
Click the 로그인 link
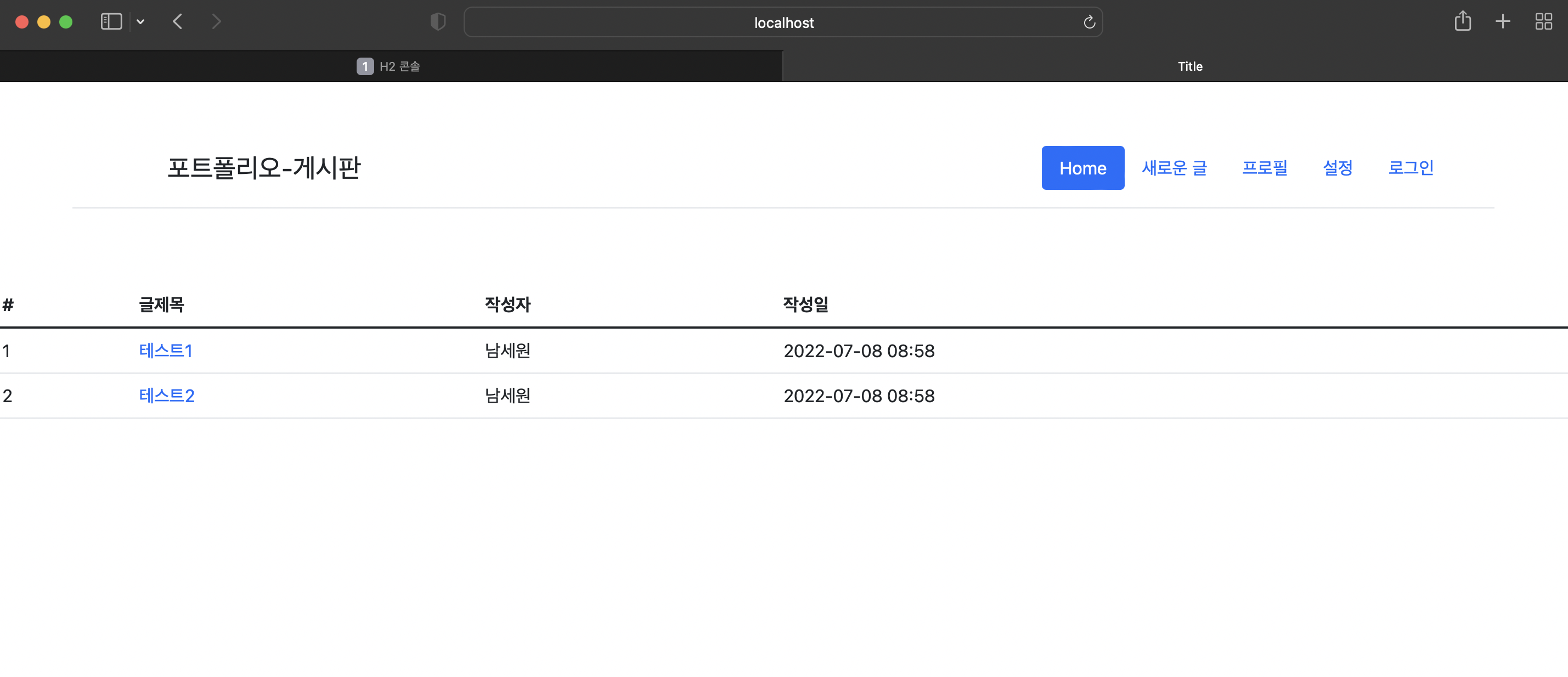click(1410, 167)
